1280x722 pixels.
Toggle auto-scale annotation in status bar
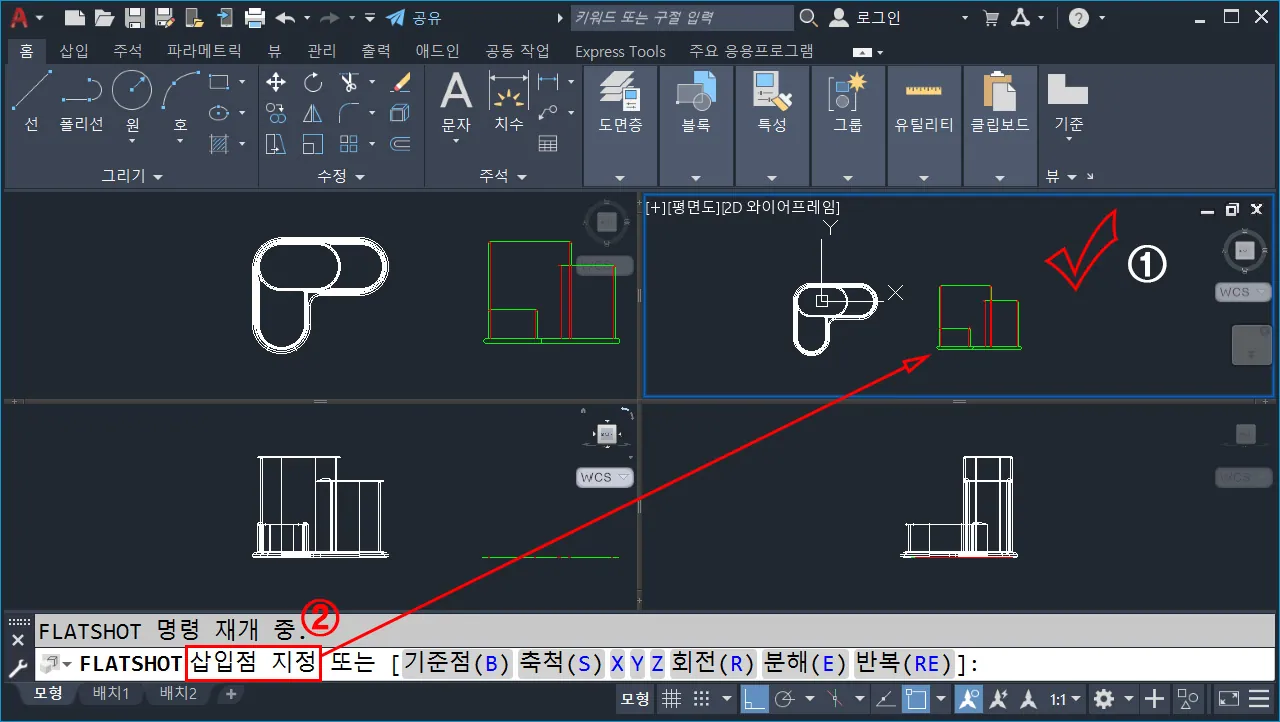tap(1000, 699)
